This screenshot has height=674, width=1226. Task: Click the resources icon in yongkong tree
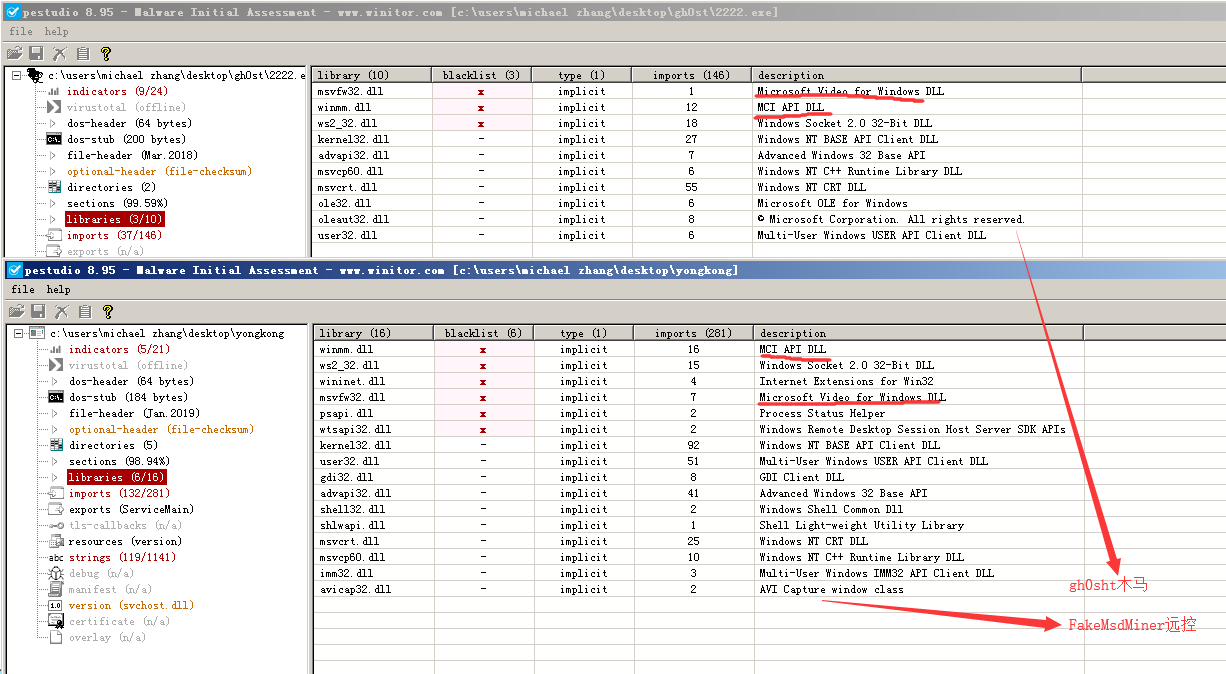tap(56, 541)
